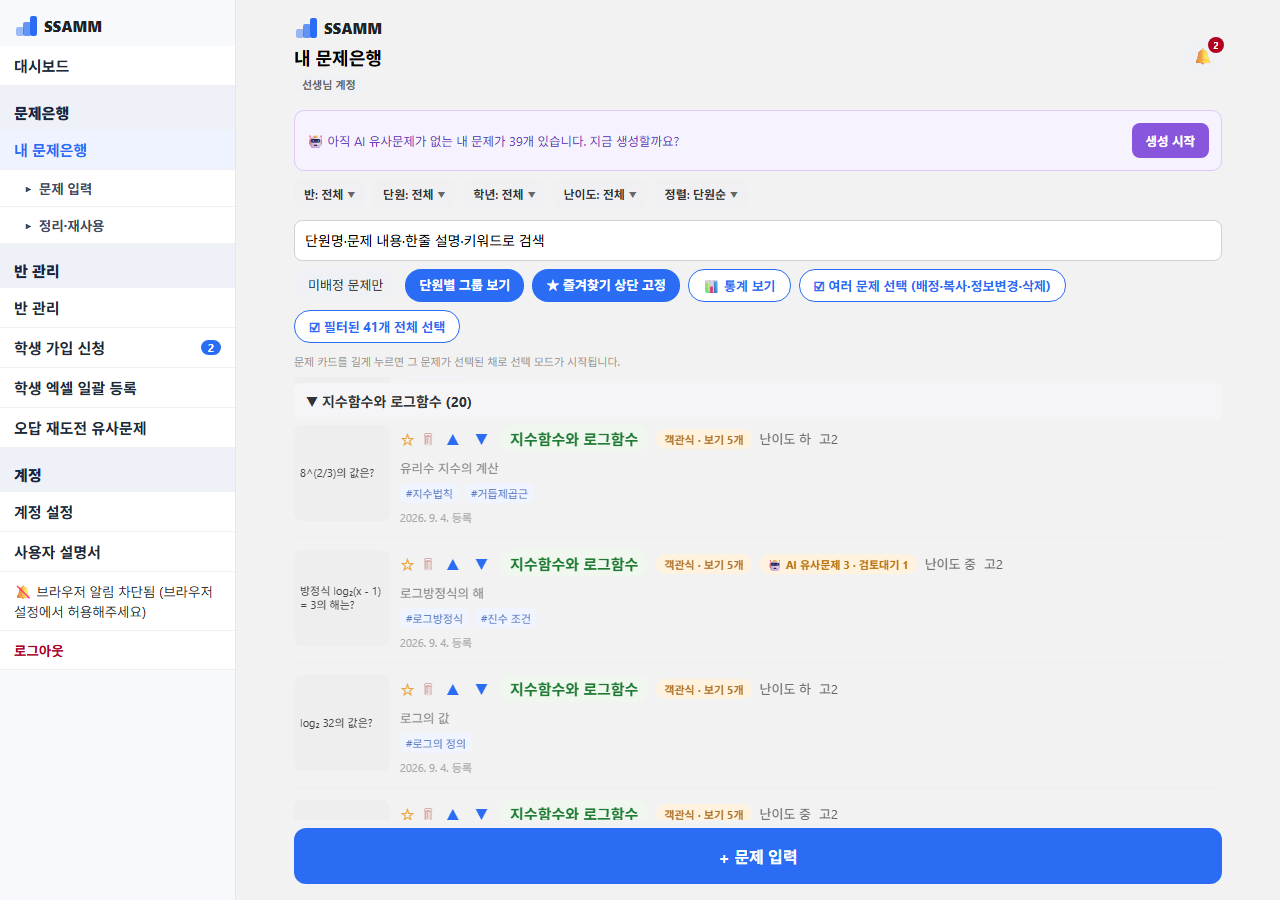Click the SSAMM logo in the main header

tap(338, 28)
